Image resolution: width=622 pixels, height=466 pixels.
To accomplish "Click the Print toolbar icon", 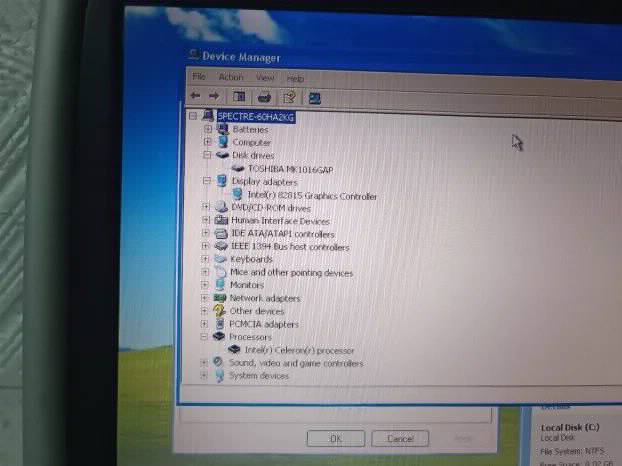I will (264, 97).
